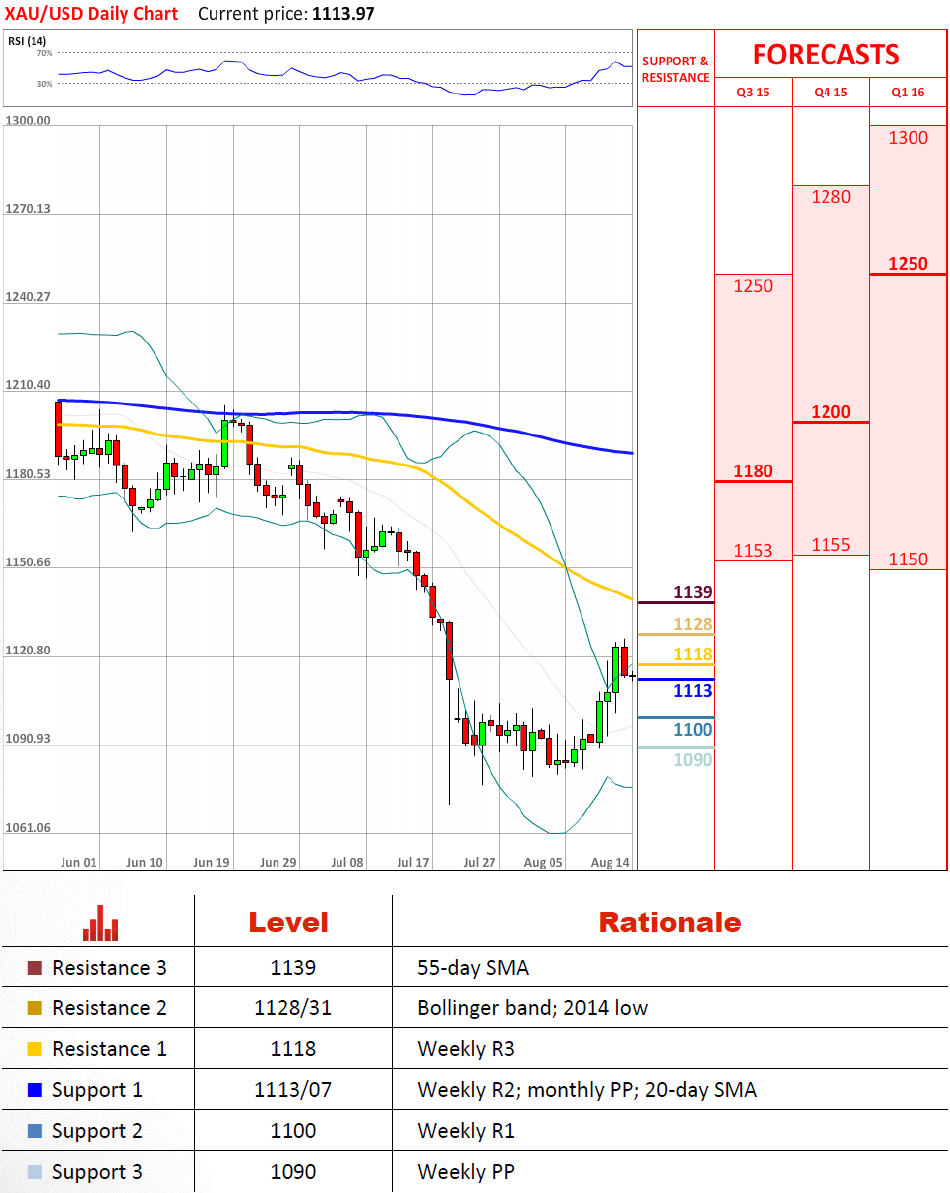Click the RSI 30% threshold label
950x1193 pixels.
point(44,84)
